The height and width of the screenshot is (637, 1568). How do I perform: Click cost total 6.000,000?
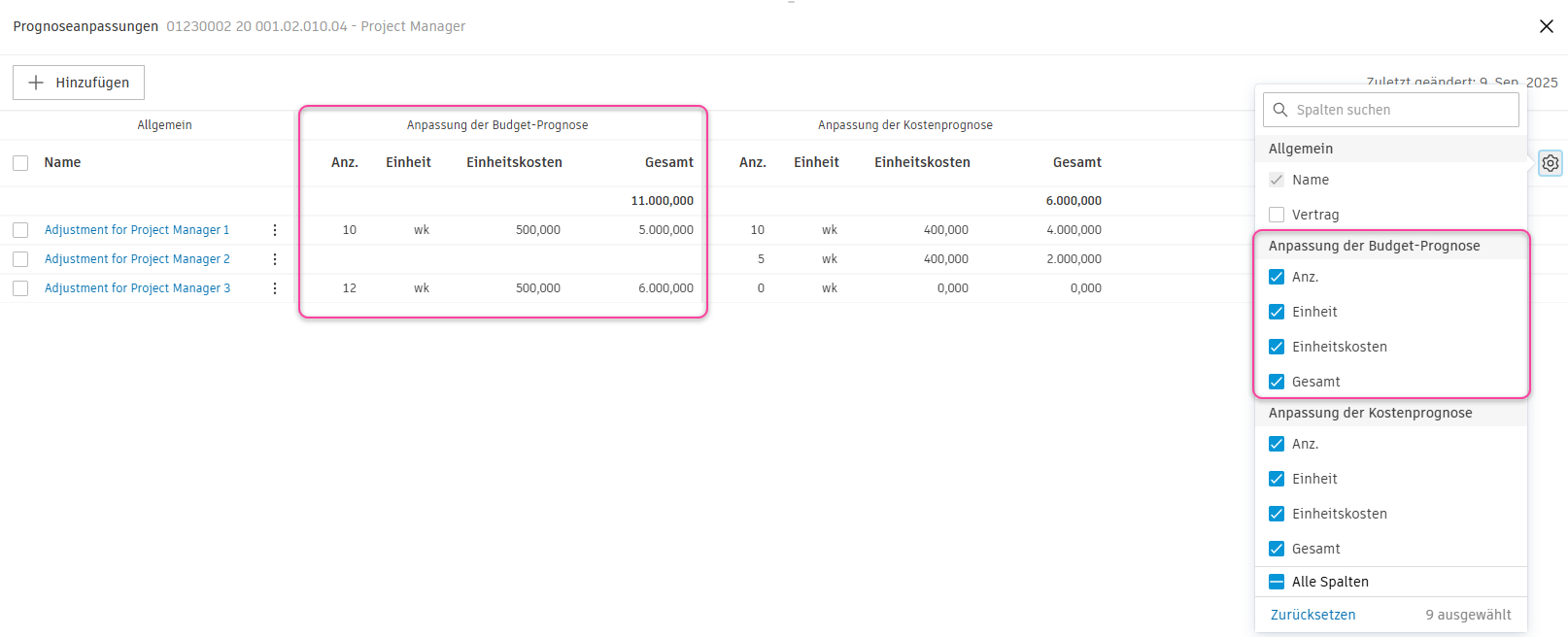[1074, 201]
